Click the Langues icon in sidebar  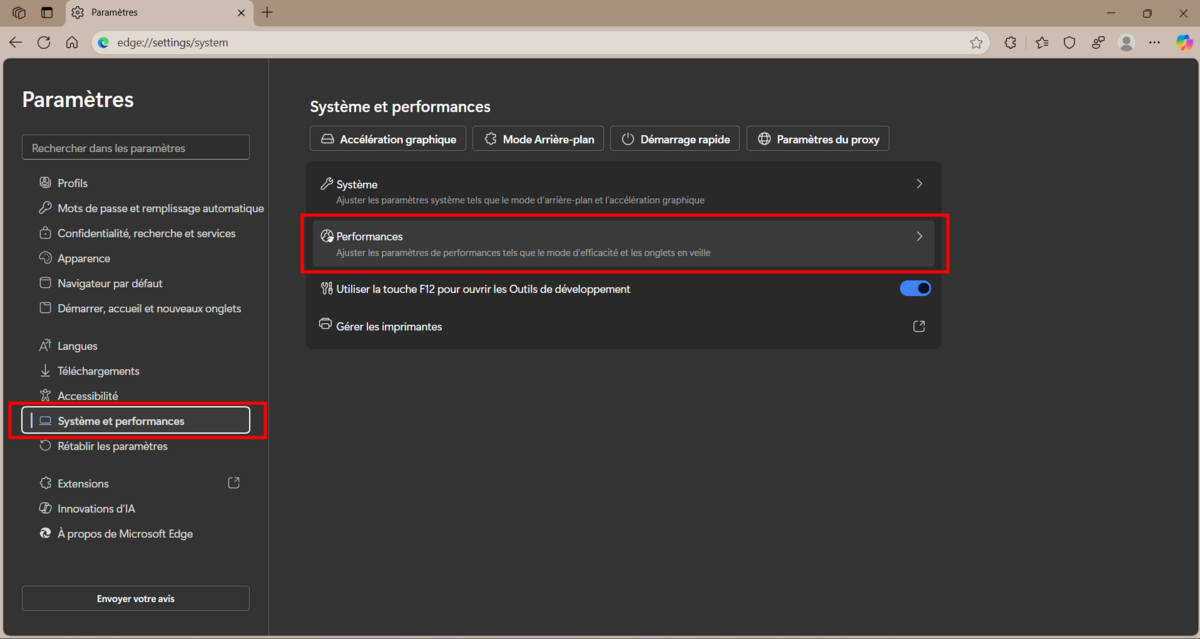point(45,346)
